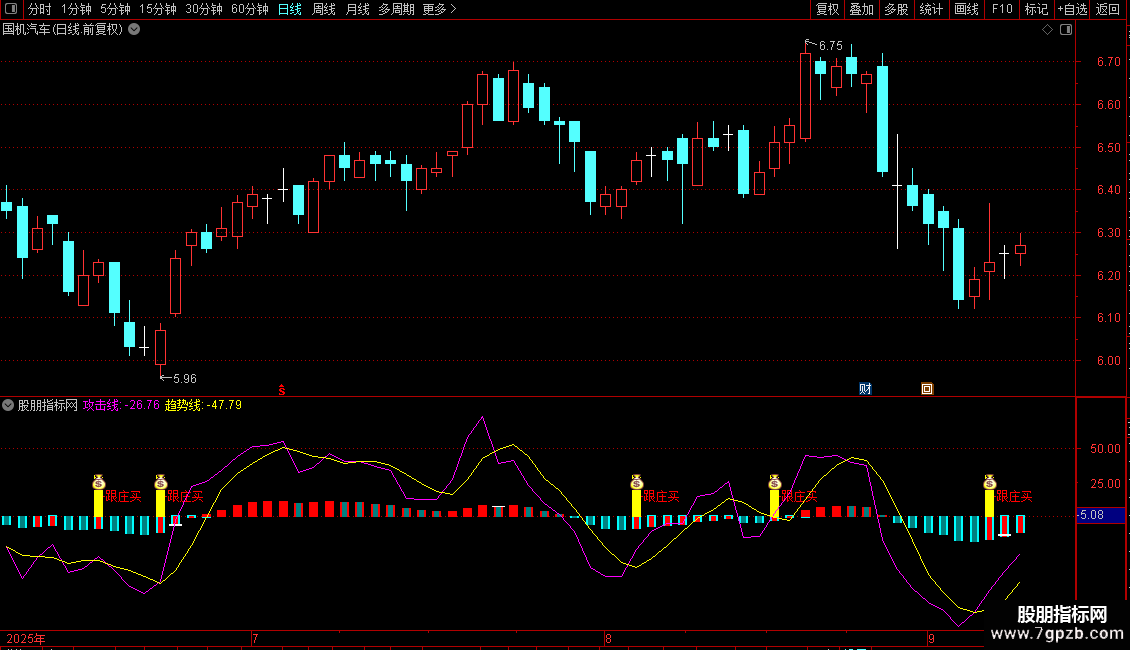1130x650 pixels.
Task: Click the red dollar marker below the candles
Action: pos(282,390)
